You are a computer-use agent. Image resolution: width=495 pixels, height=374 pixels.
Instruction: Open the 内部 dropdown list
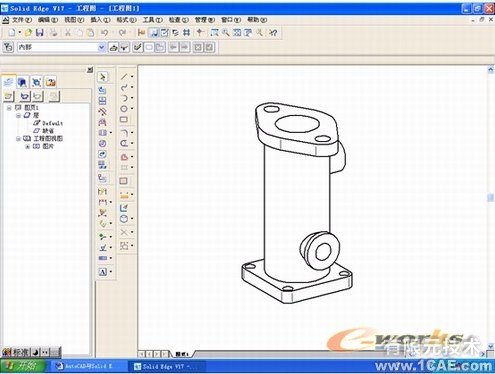[101, 47]
